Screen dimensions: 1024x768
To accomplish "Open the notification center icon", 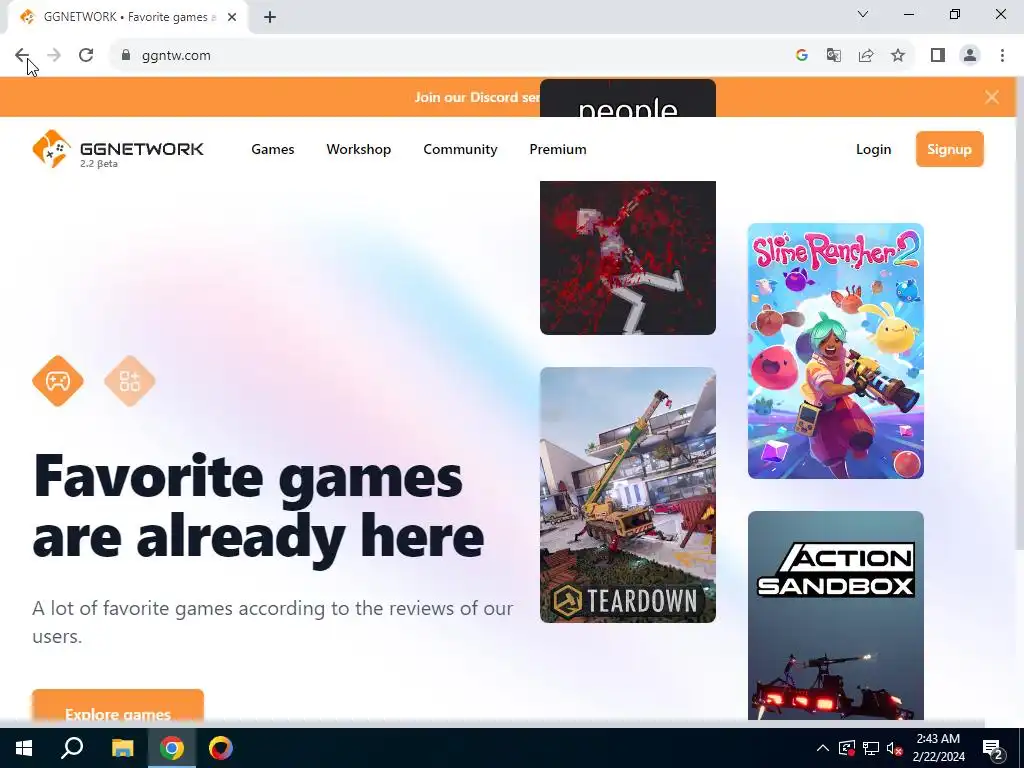I will pyautogui.click(x=993, y=748).
